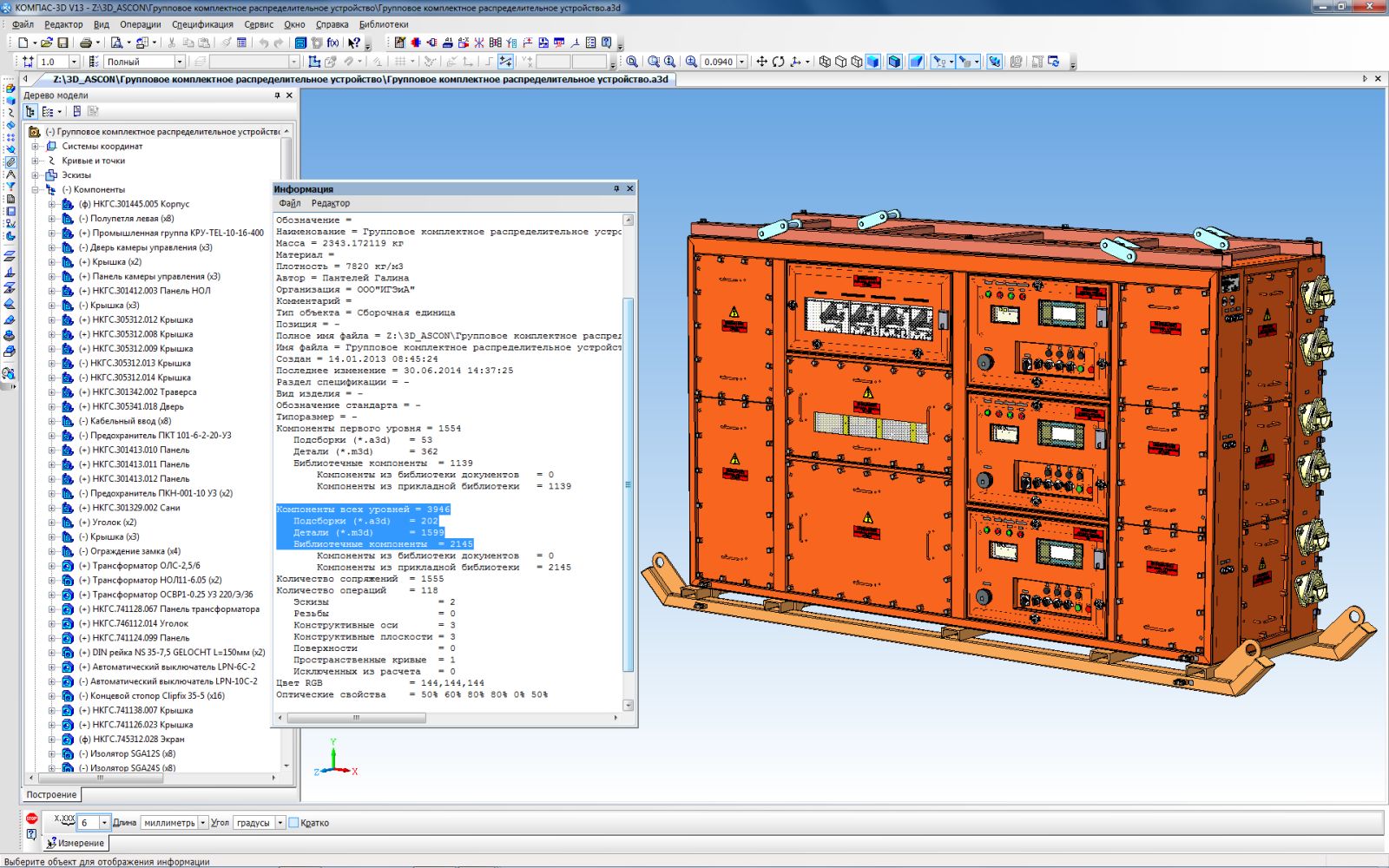The height and width of the screenshot is (868, 1389).
Task: Click the Zoom to fit magnifier icon
Action: (x=632, y=62)
